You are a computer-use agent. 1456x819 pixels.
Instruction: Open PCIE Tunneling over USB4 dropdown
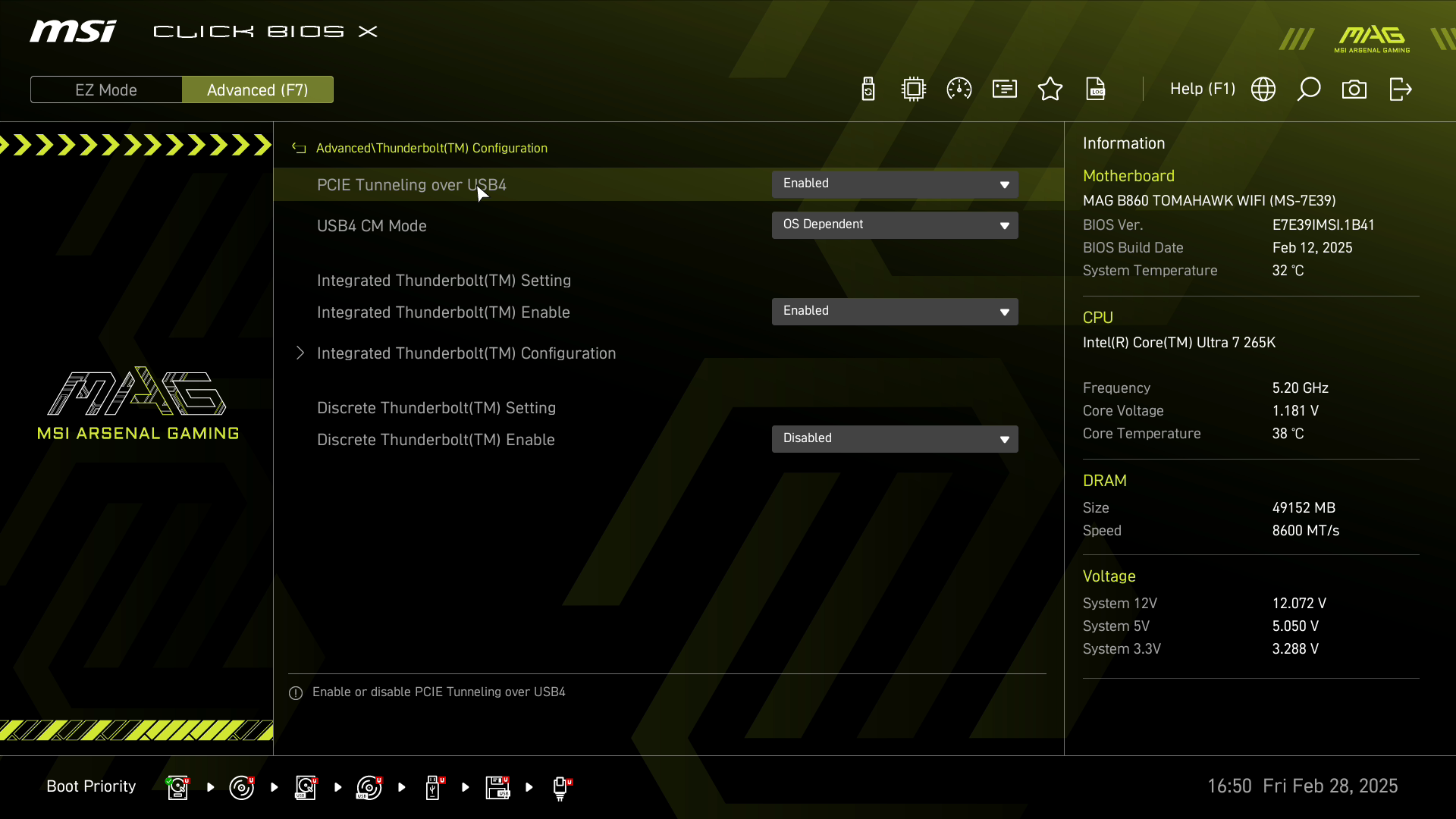point(895,184)
